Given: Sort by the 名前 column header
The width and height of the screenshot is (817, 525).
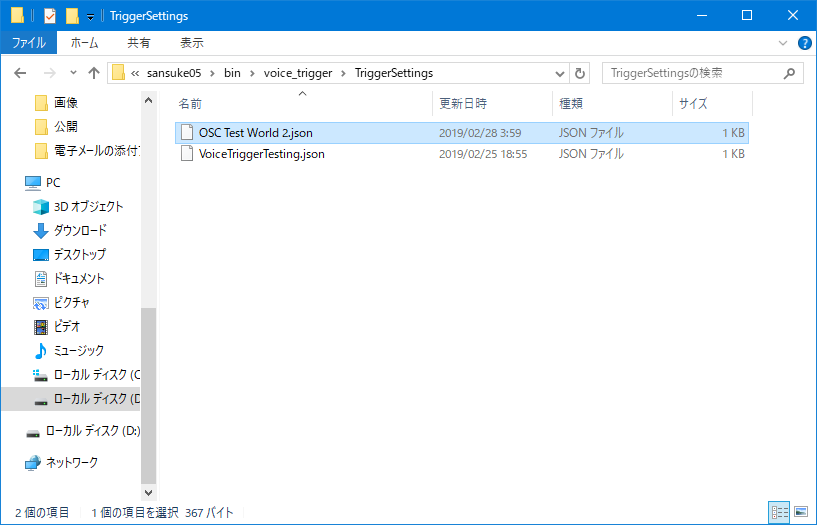Looking at the screenshot, I should [x=302, y=104].
